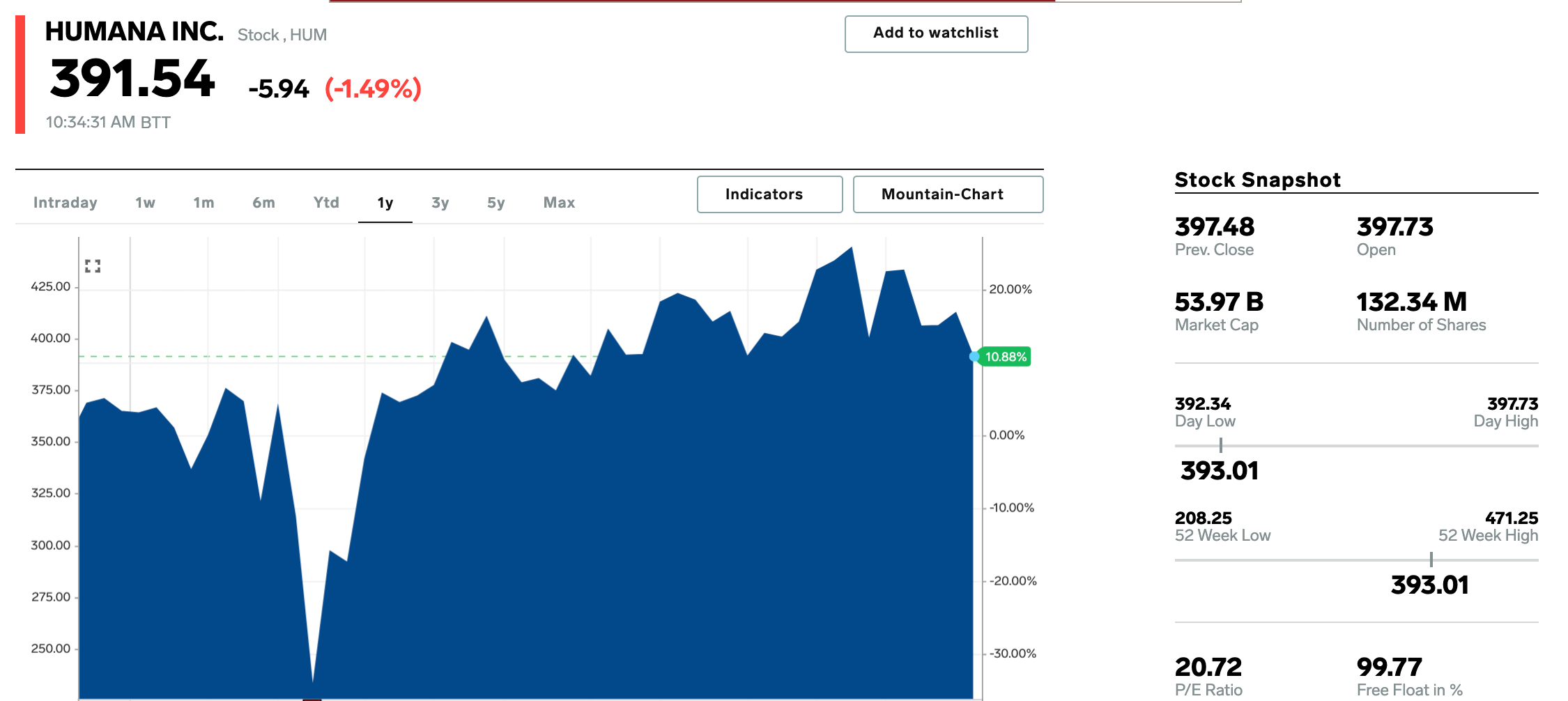View the 3y chart range
The width and height of the screenshot is (1568, 701).
[440, 203]
